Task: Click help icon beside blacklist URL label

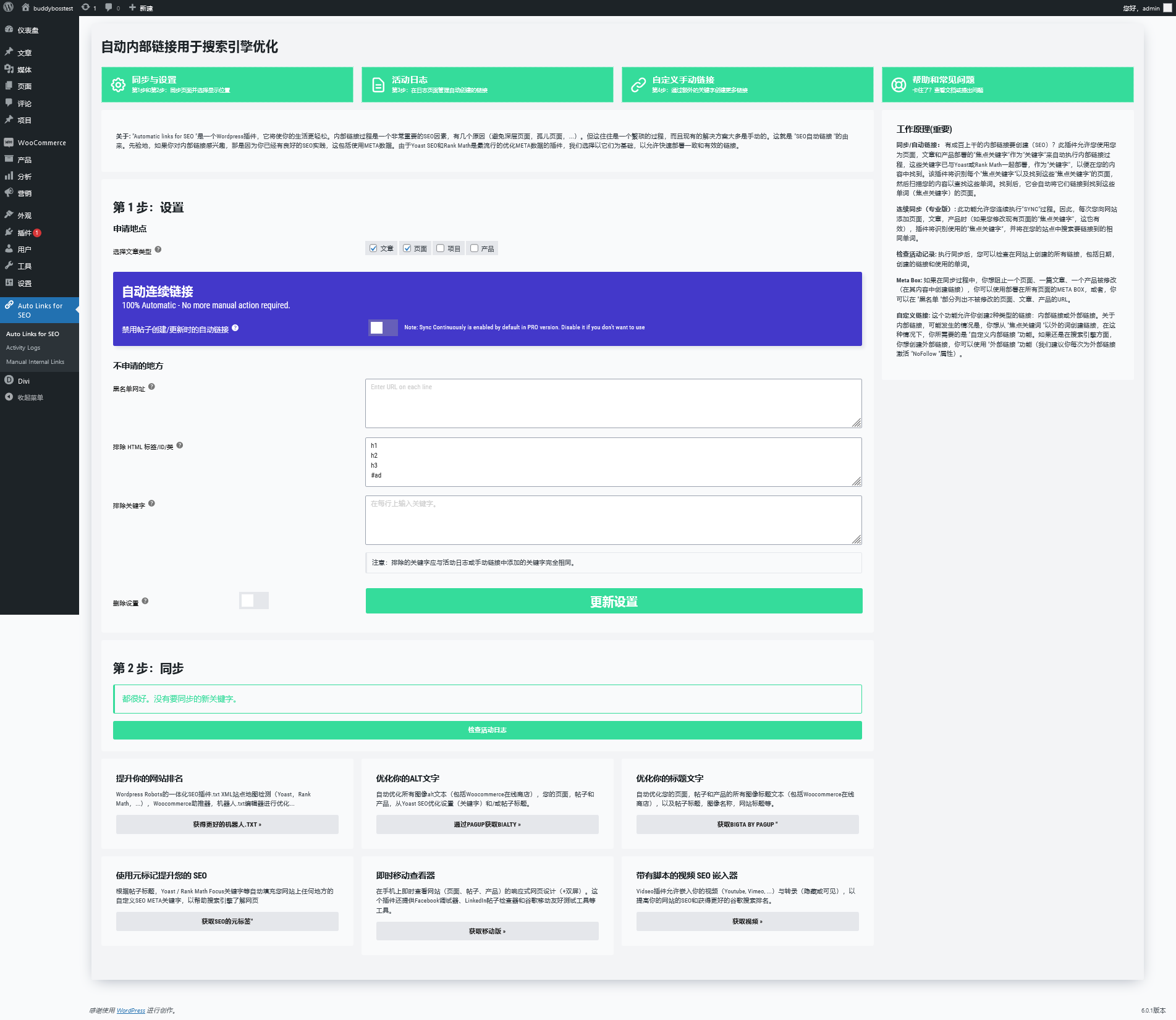Action: coord(152,387)
